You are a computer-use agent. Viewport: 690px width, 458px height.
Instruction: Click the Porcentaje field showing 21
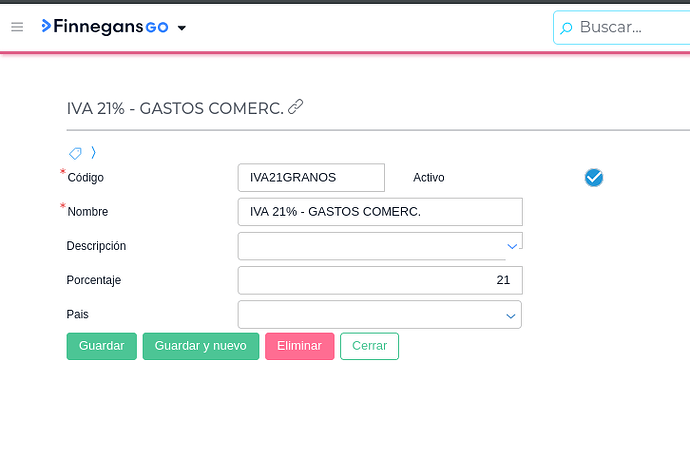[x=380, y=280]
